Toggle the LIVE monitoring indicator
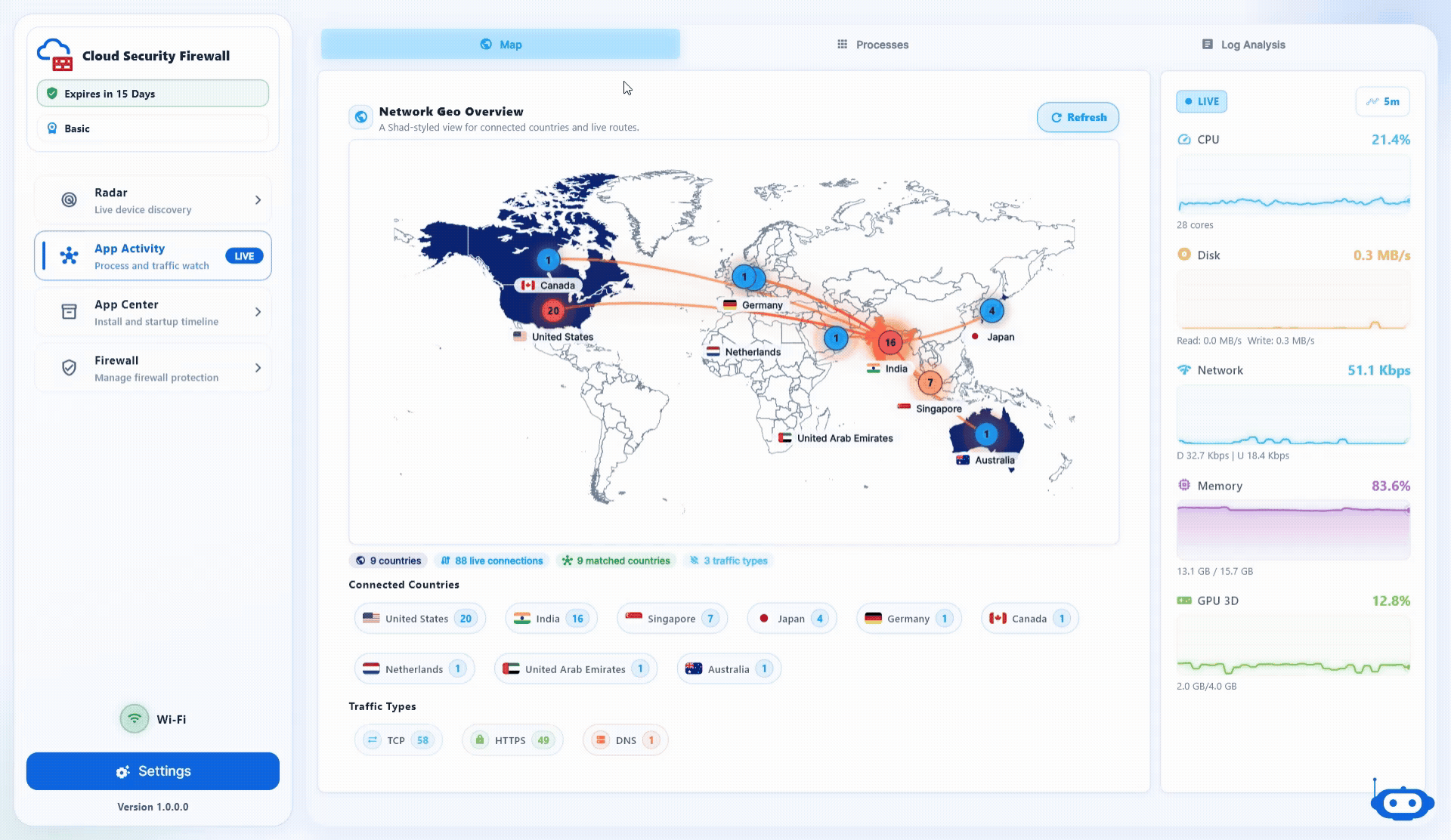 click(1202, 101)
